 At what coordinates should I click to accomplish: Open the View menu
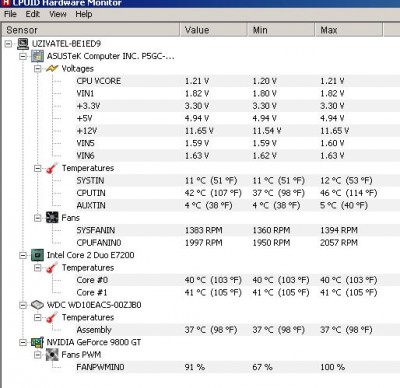(x=58, y=14)
